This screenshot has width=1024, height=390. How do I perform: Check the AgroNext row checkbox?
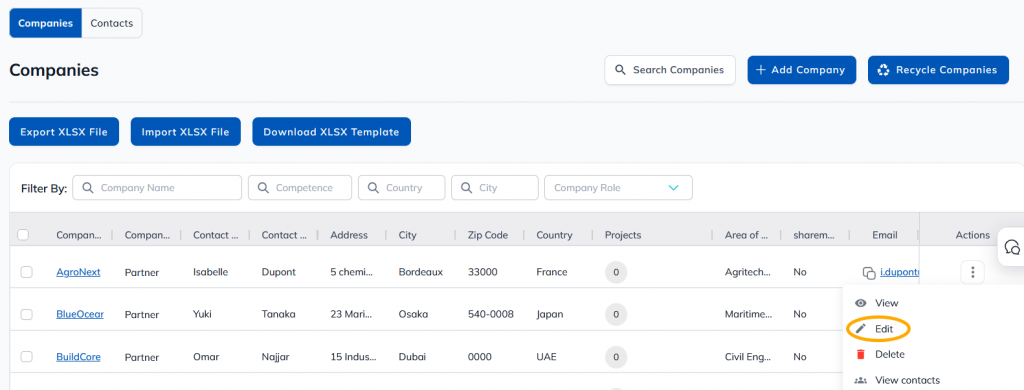(x=27, y=272)
